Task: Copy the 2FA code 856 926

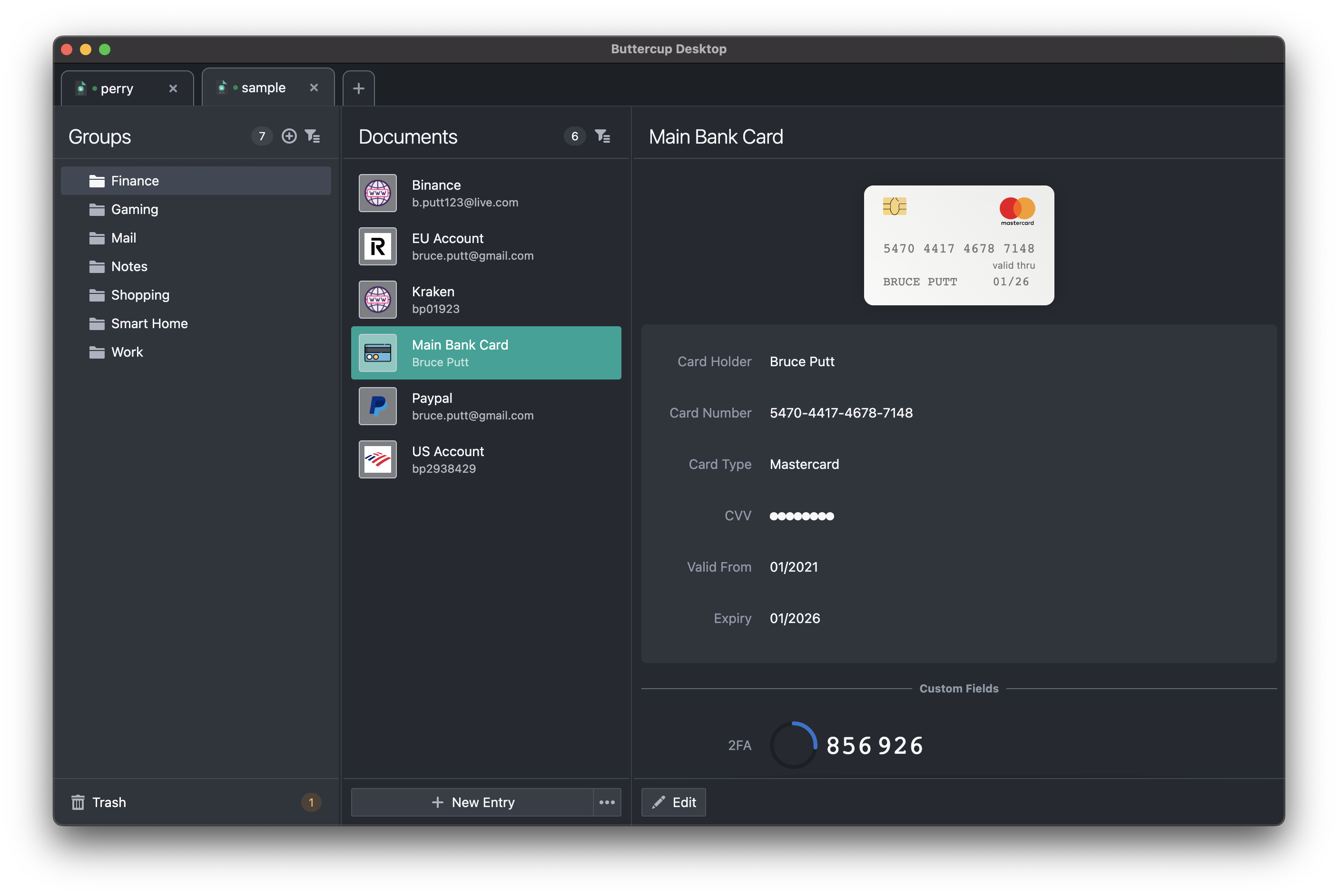Action: coord(875,746)
